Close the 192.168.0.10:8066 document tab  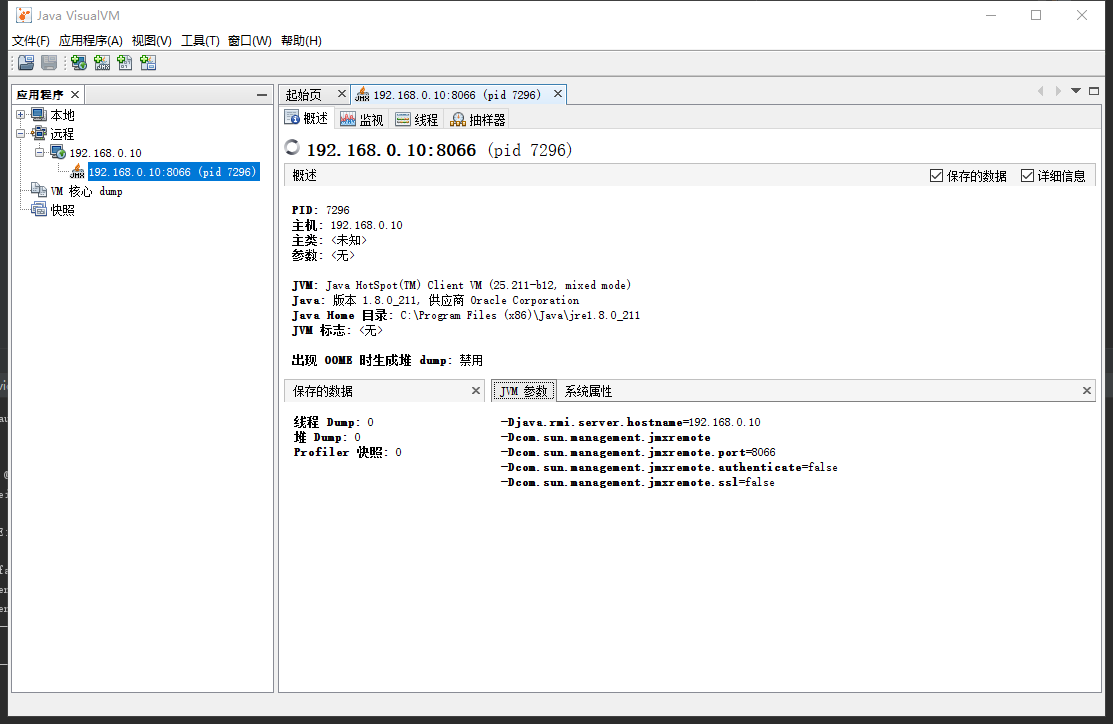coord(558,94)
